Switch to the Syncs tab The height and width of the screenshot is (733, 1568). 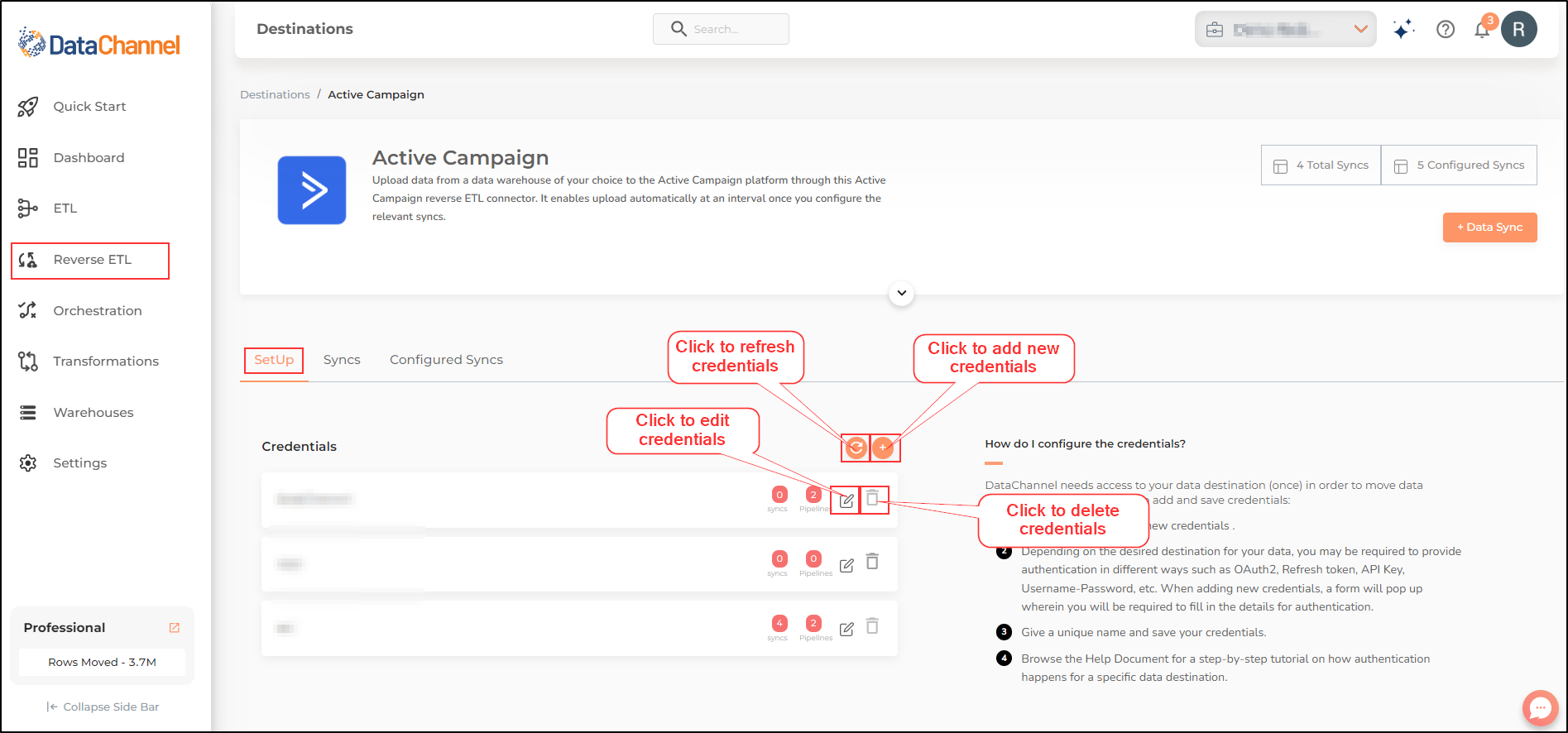[342, 360]
